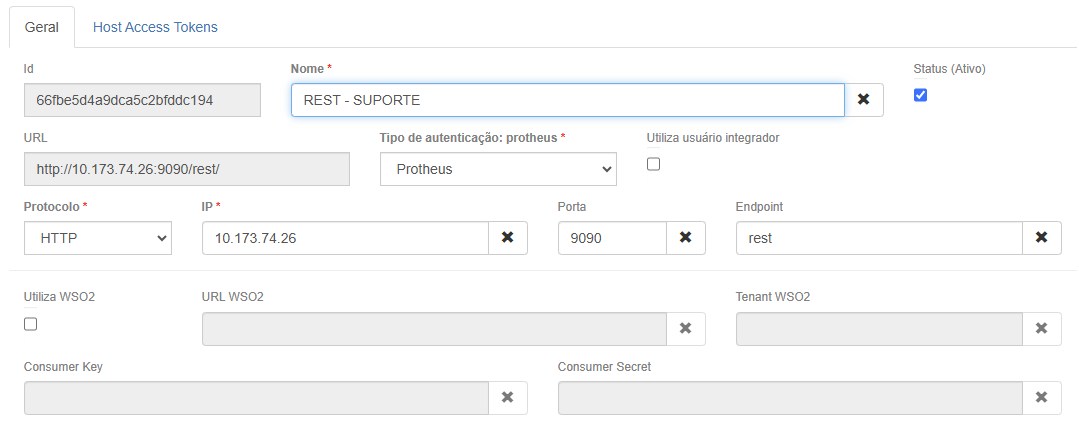Clear the URL WSO2 field with X icon
Viewport: 1079px width, 424px height.
point(686,329)
